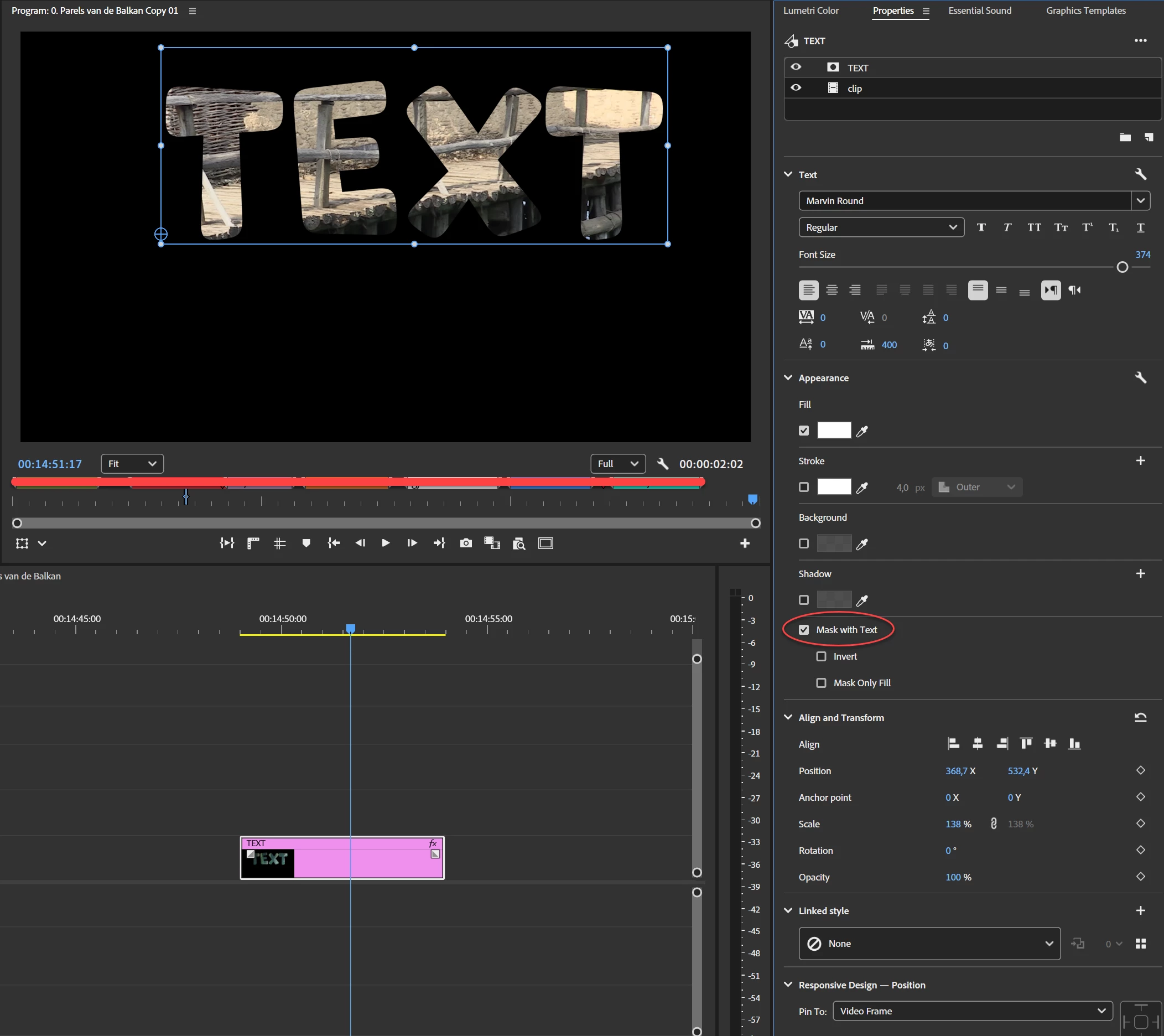Click the Center align text icon
The image size is (1164, 1036).
tap(832, 290)
